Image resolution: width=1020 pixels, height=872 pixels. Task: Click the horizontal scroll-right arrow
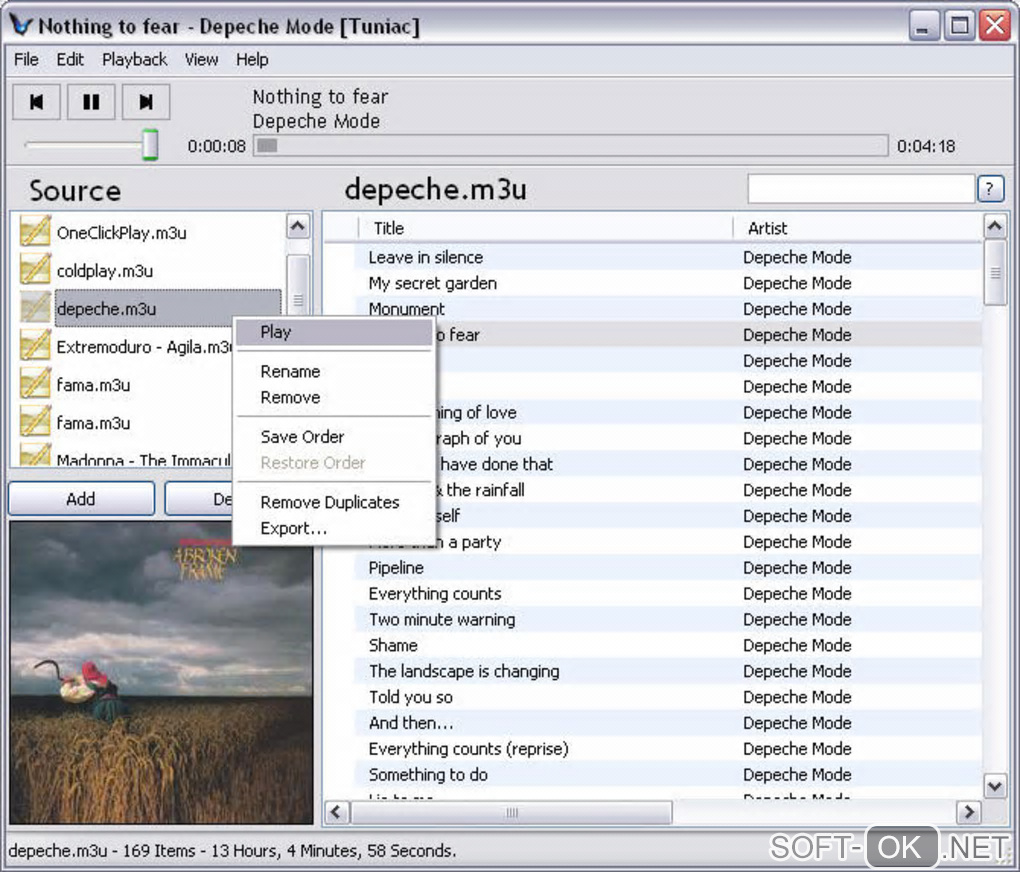(969, 812)
